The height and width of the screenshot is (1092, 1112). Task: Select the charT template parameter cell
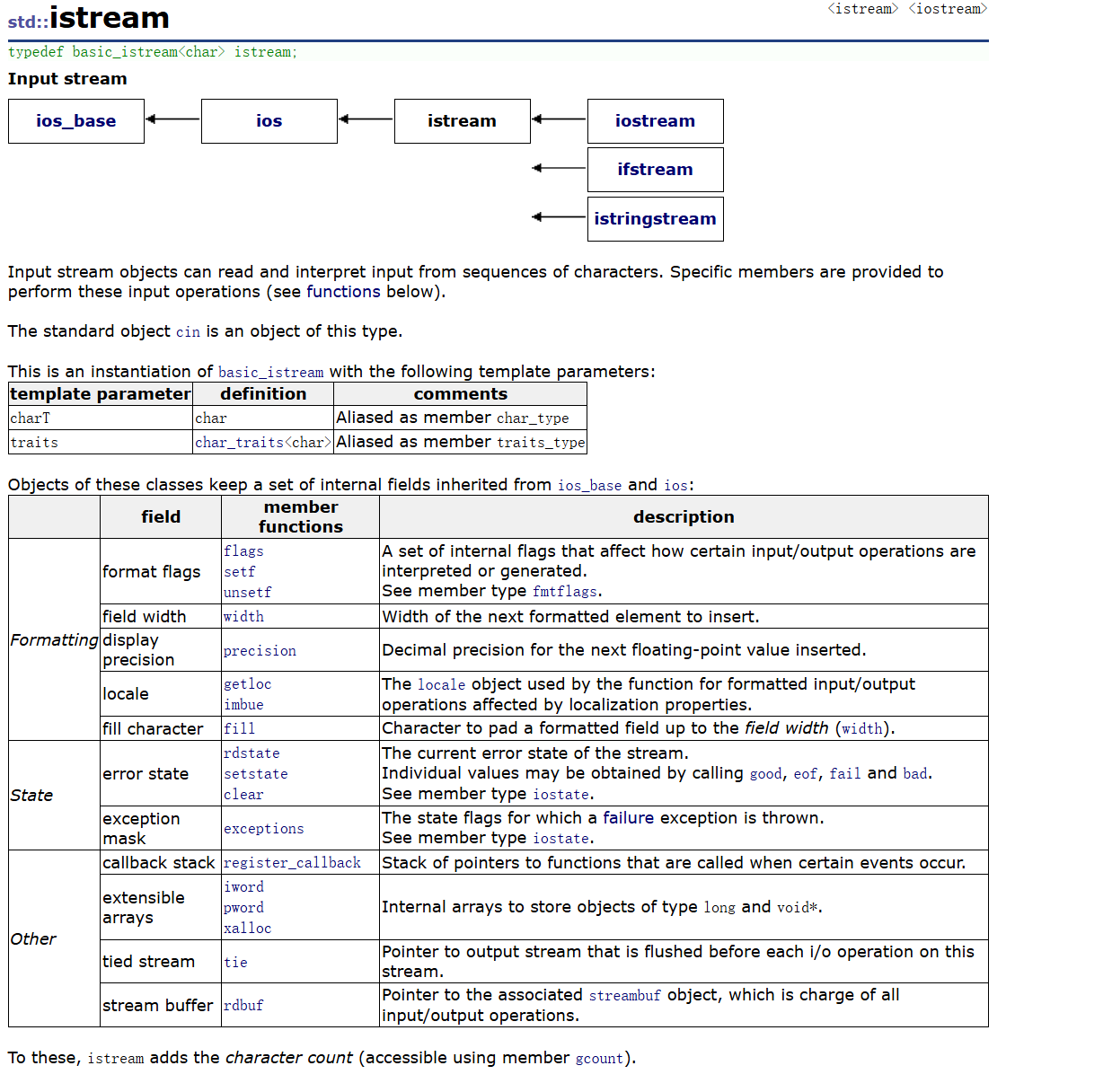101,418
